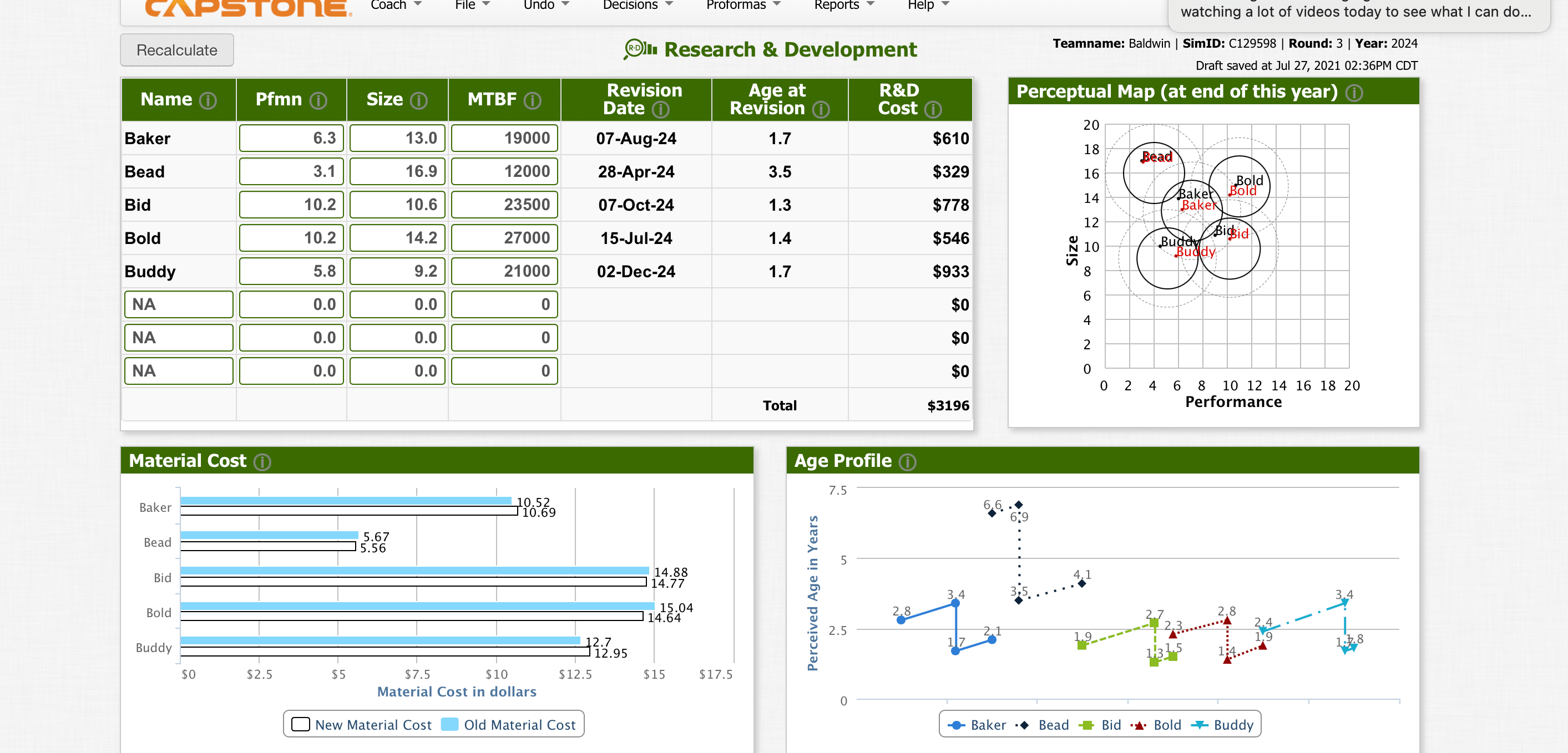Click the Age Profile info icon
This screenshot has width=1568, height=753.
(907, 462)
